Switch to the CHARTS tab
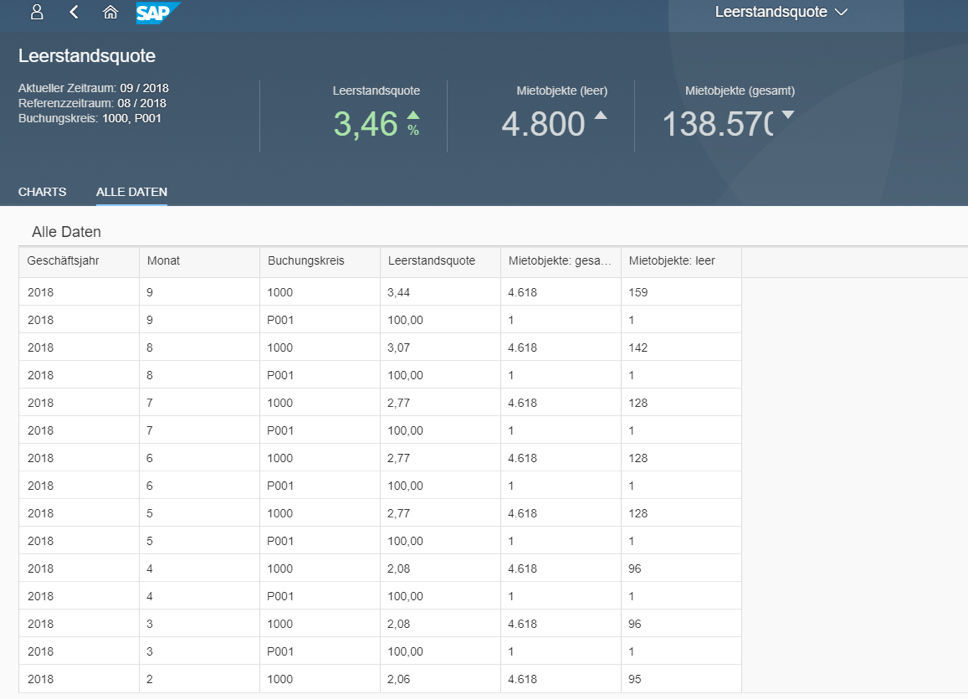This screenshot has height=699, width=968. pos(42,191)
